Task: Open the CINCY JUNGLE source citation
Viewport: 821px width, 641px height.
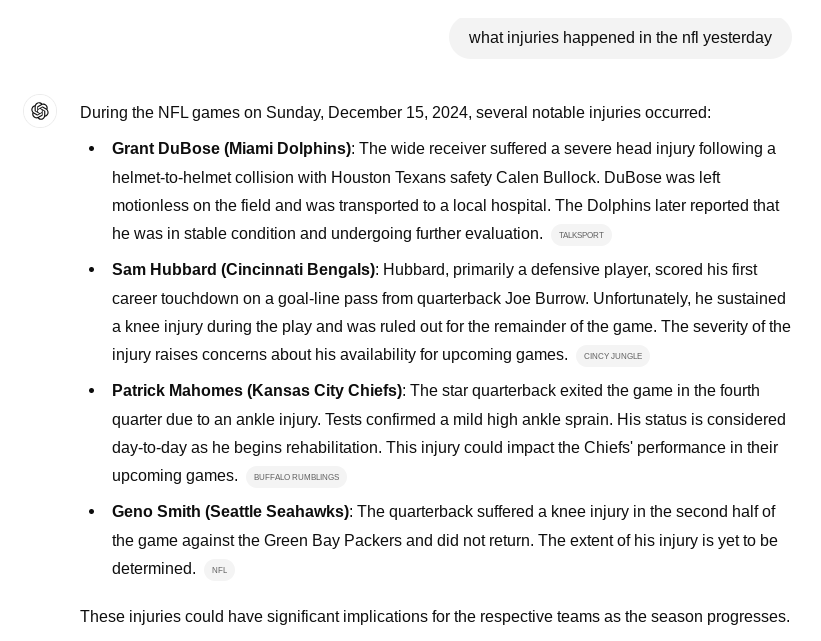Action: [613, 356]
